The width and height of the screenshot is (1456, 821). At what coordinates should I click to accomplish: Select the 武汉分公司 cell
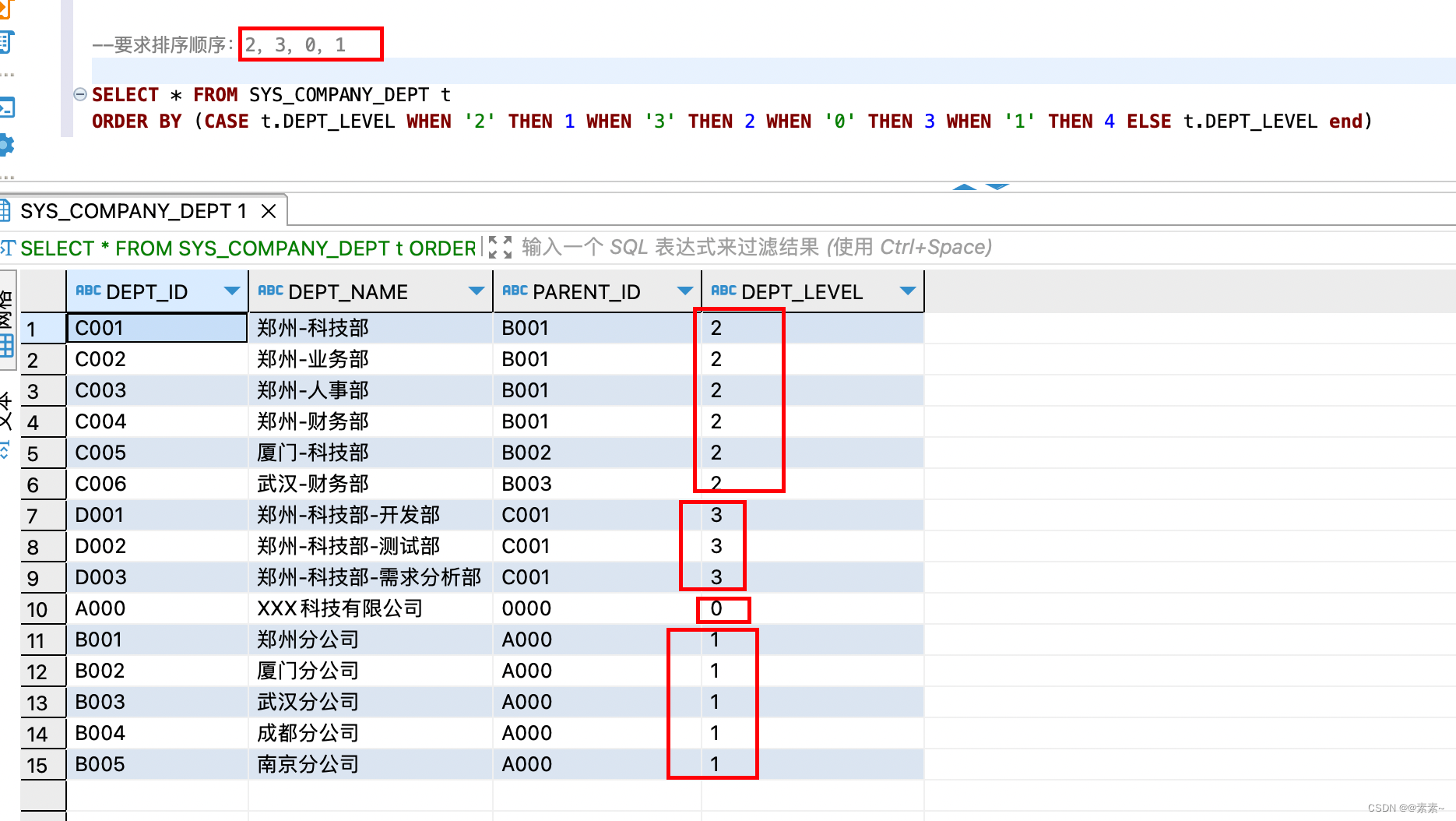371,702
